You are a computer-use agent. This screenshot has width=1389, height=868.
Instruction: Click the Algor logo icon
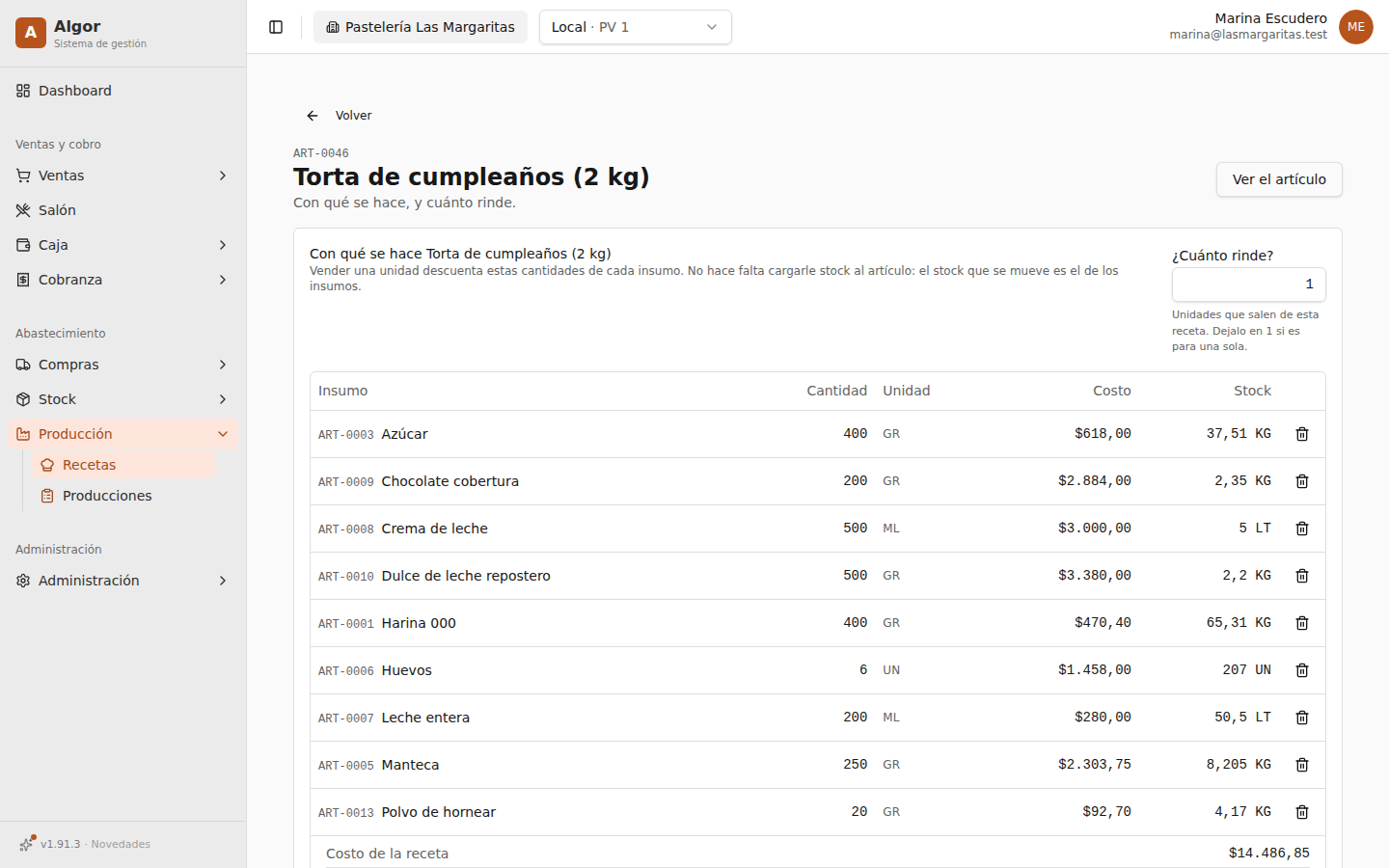pyautogui.click(x=31, y=33)
